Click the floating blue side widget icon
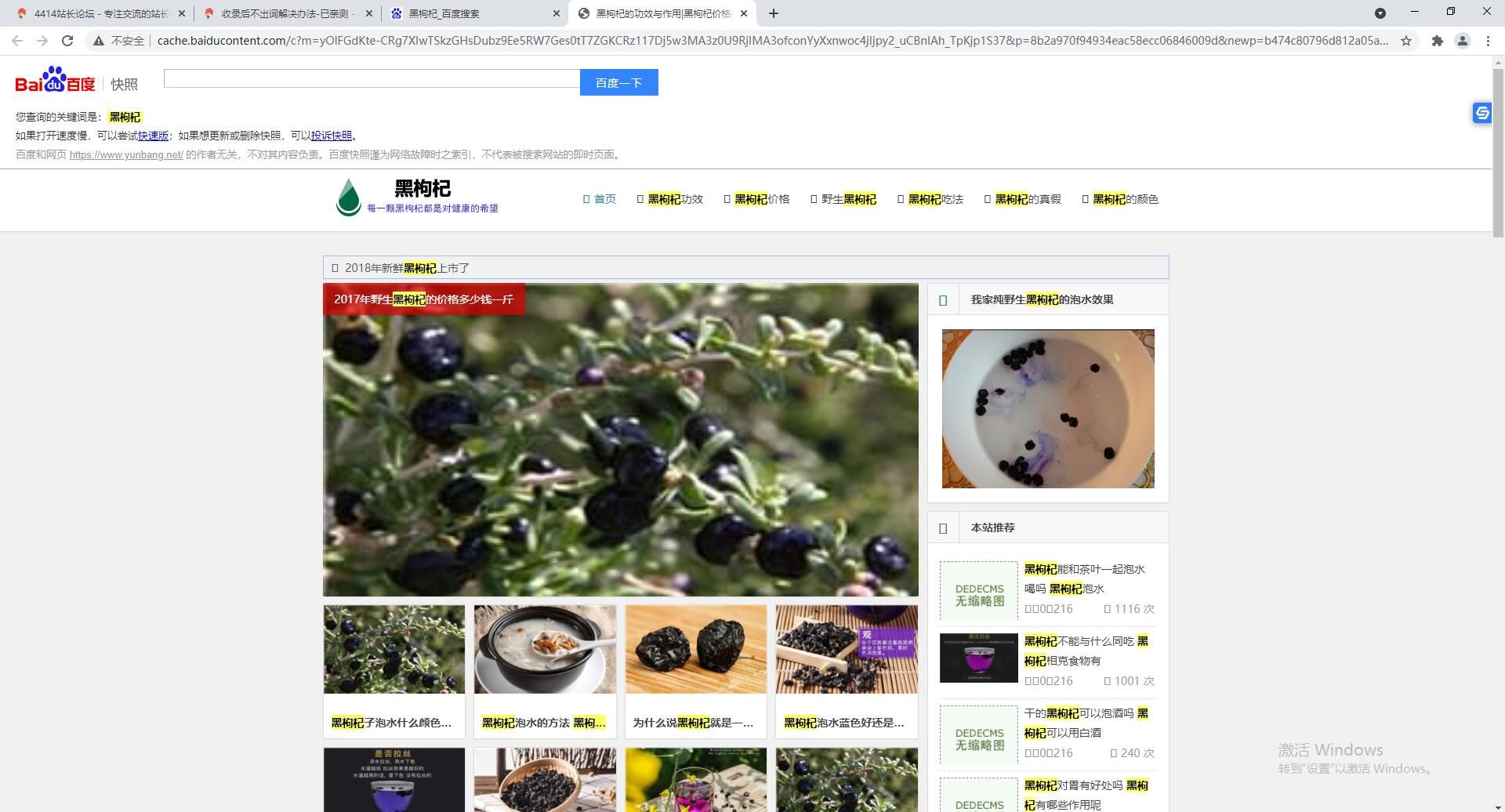 (x=1481, y=113)
